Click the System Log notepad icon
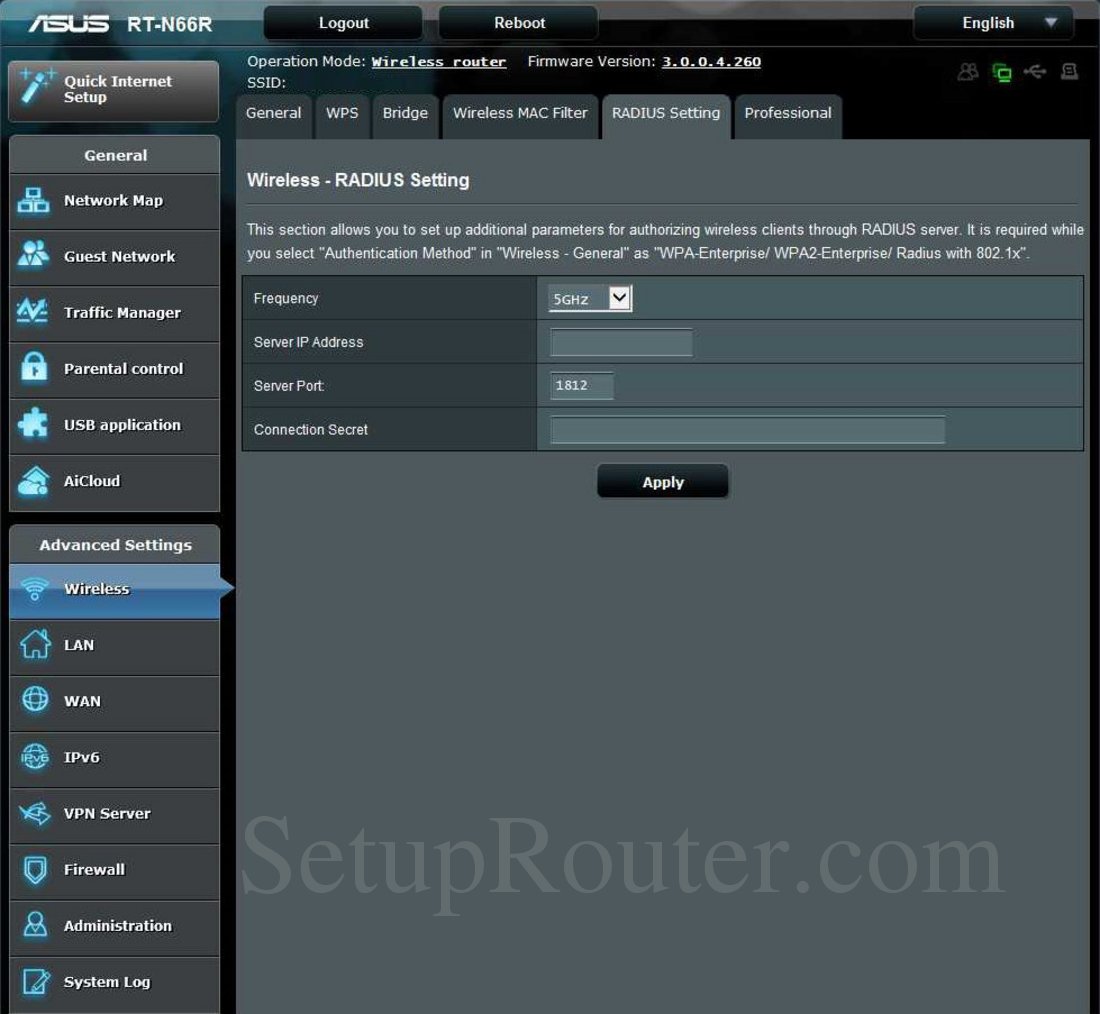The width and height of the screenshot is (1100, 1014). (x=36, y=981)
